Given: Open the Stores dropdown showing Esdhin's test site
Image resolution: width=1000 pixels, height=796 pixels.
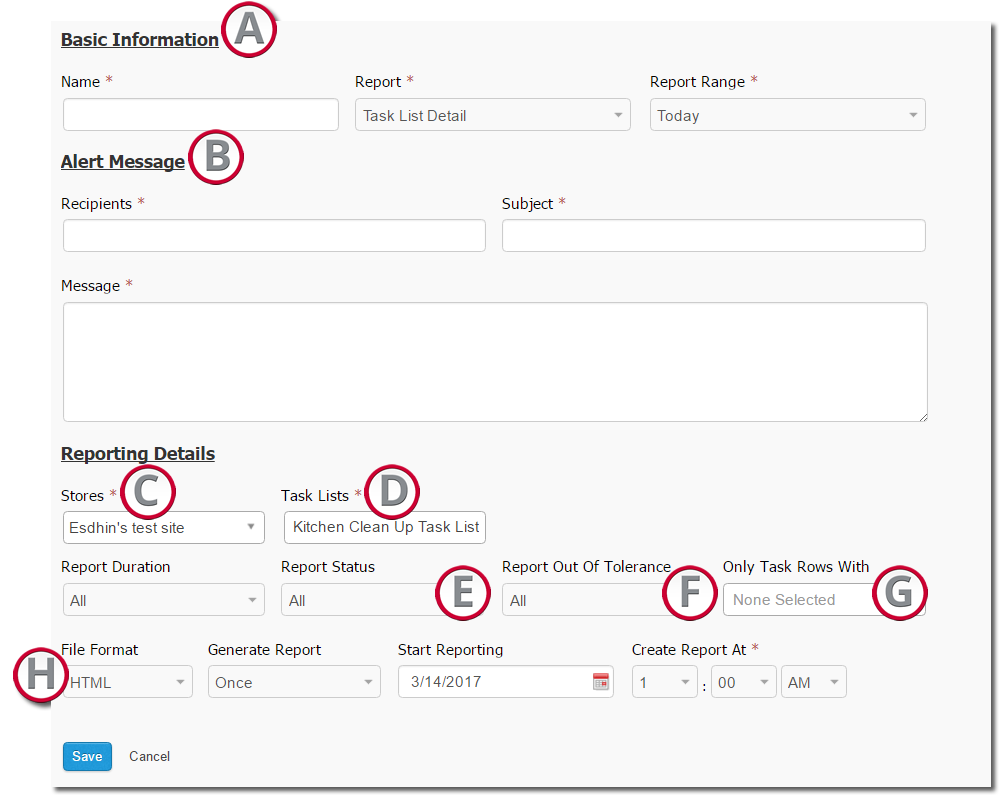Looking at the screenshot, I should click(x=162, y=527).
